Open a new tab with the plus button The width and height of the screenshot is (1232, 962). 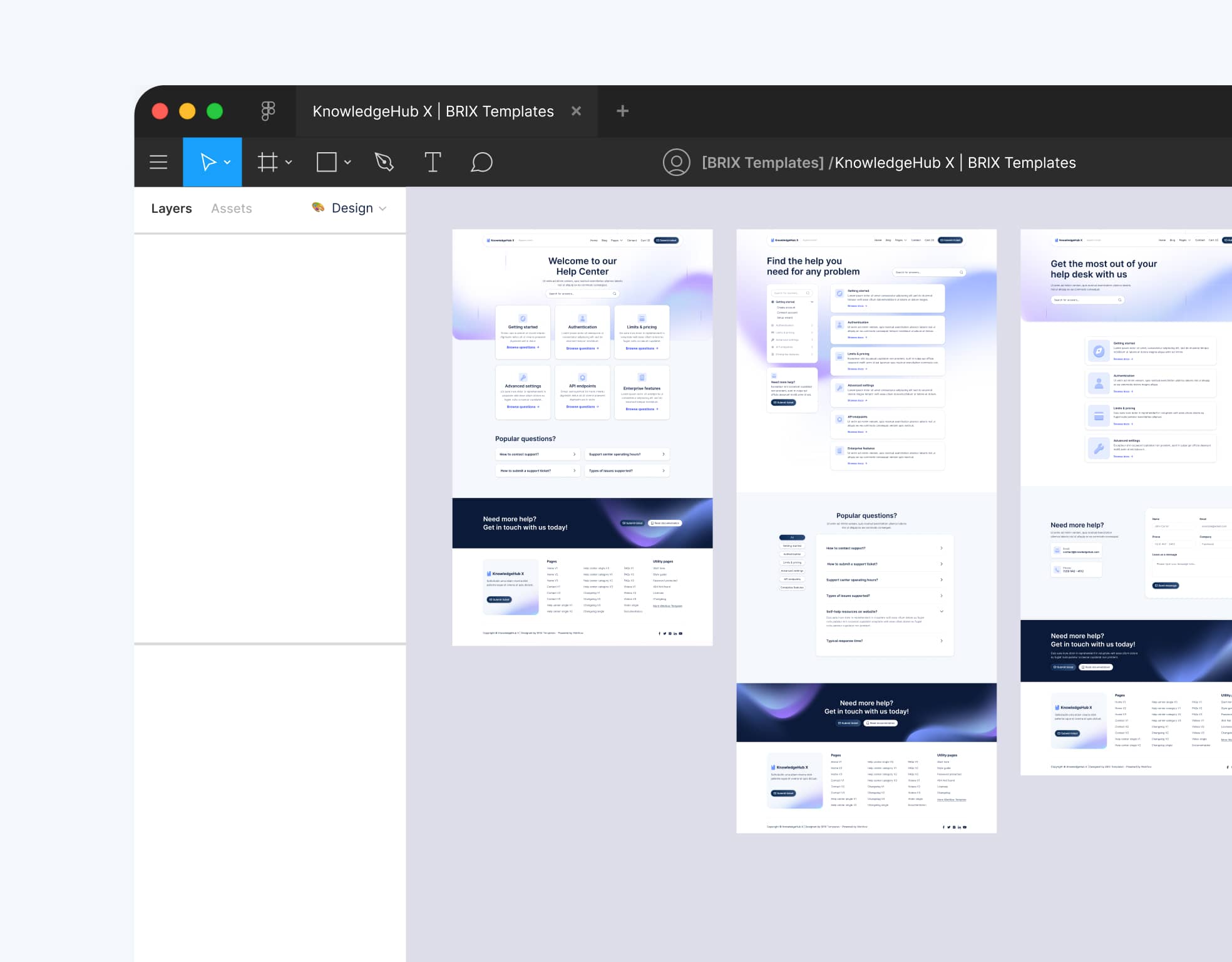[x=622, y=111]
